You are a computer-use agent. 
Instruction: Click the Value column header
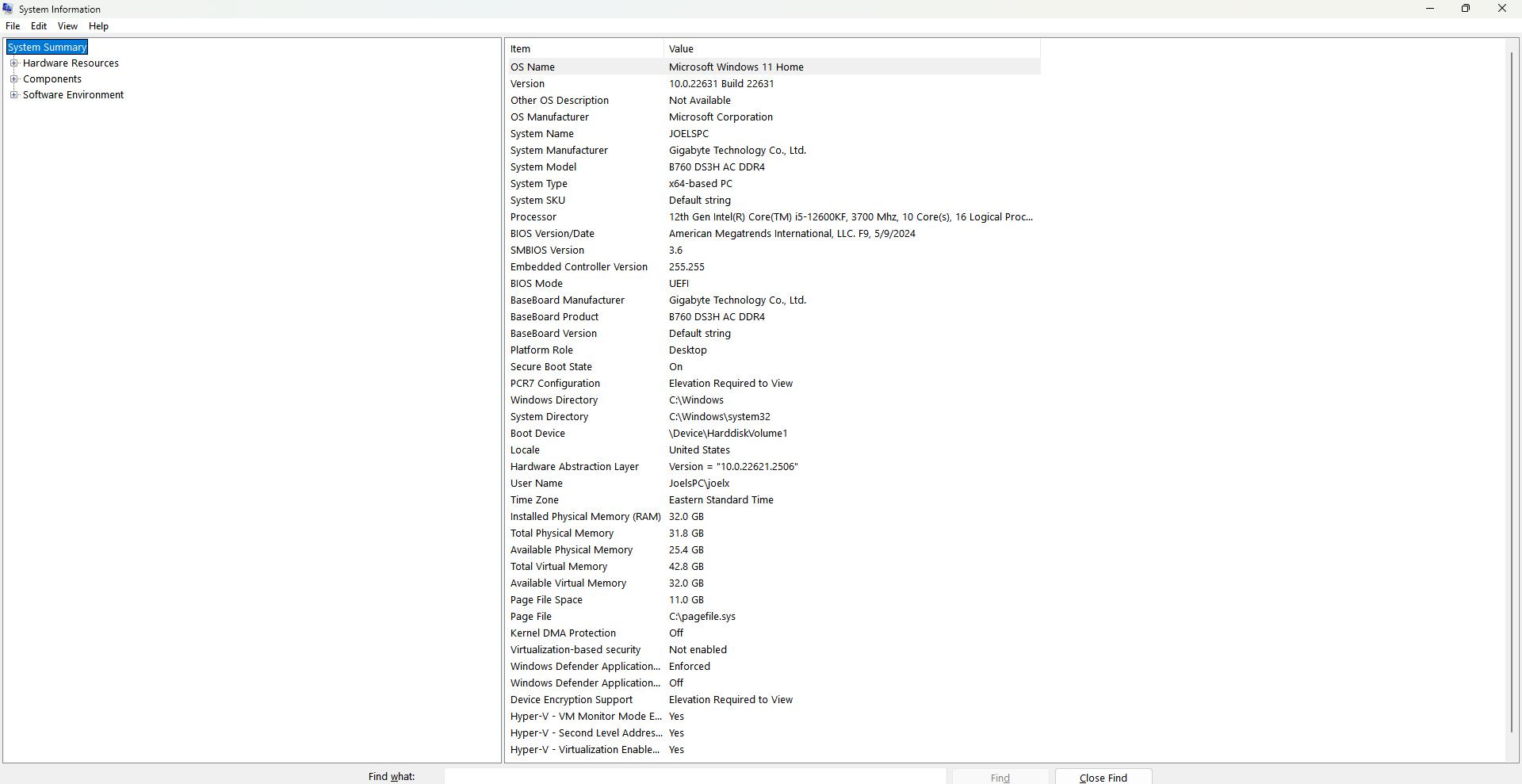(x=852, y=49)
